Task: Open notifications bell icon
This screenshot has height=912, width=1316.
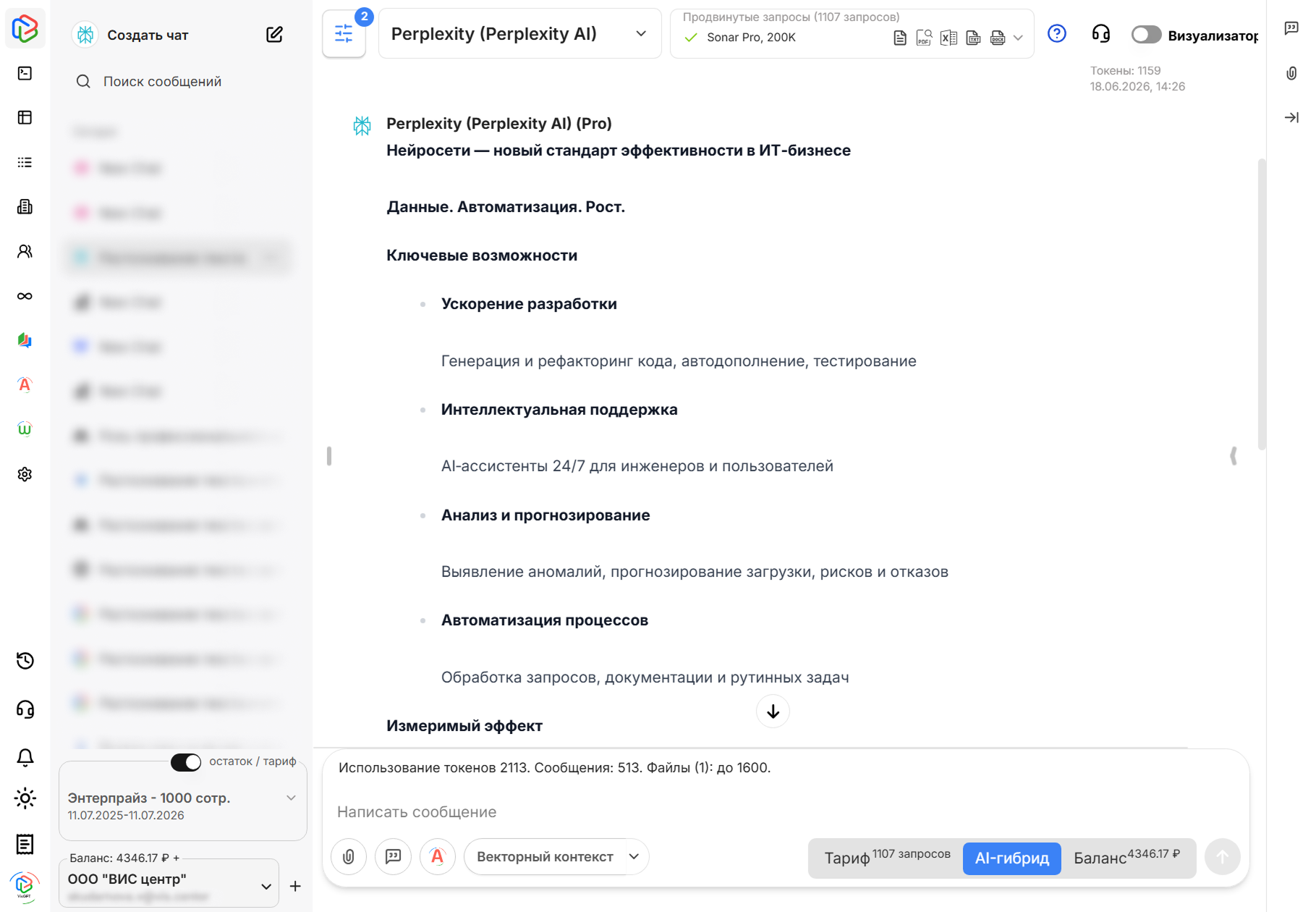Action: tap(25, 758)
